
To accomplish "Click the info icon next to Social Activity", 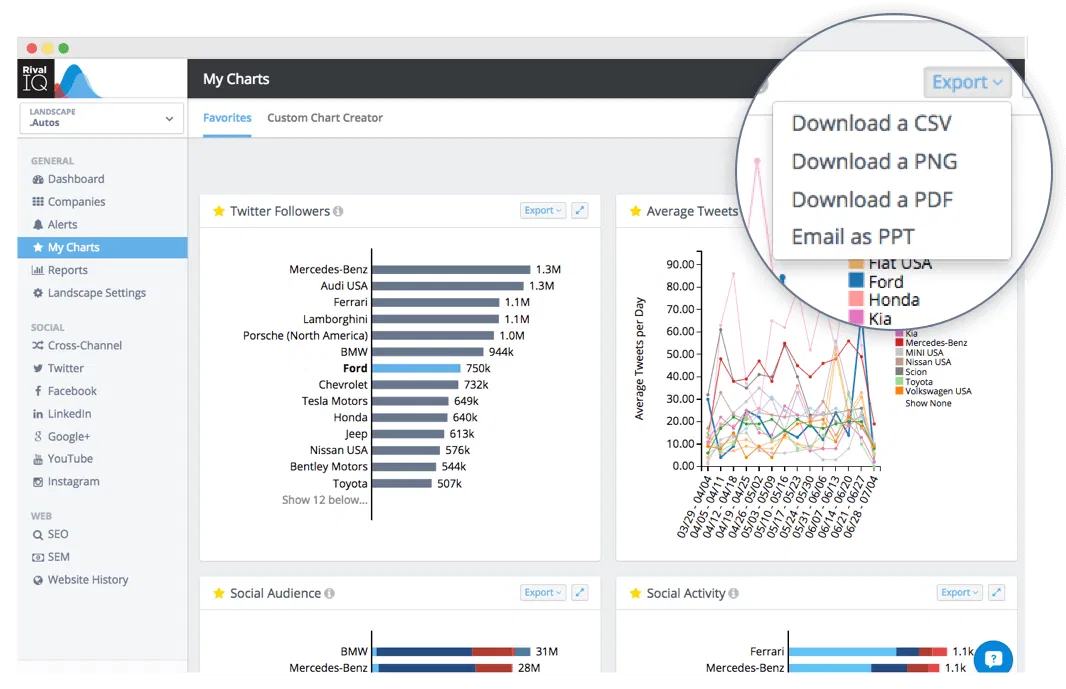I will click(733, 594).
